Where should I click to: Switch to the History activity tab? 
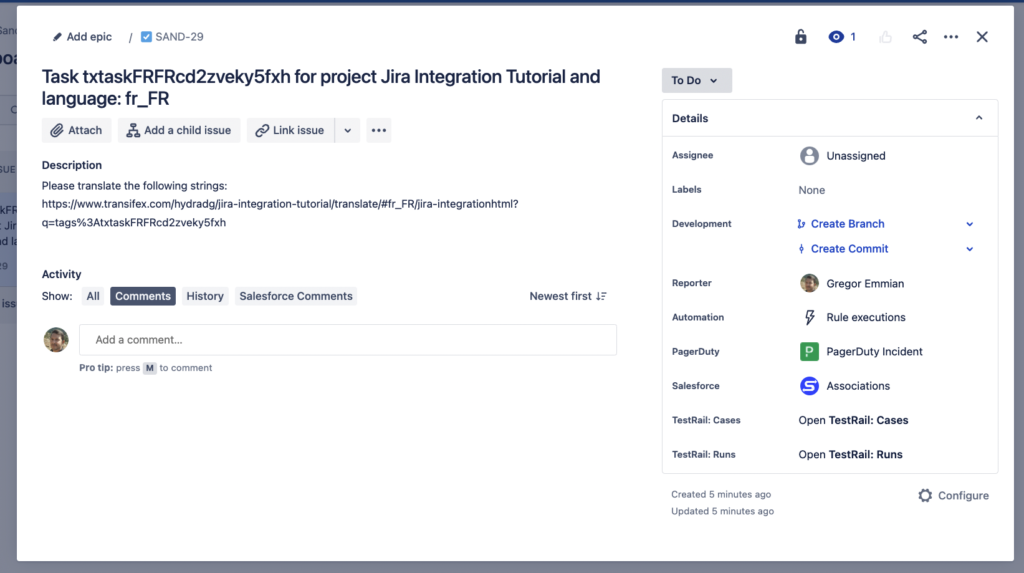point(205,296)
